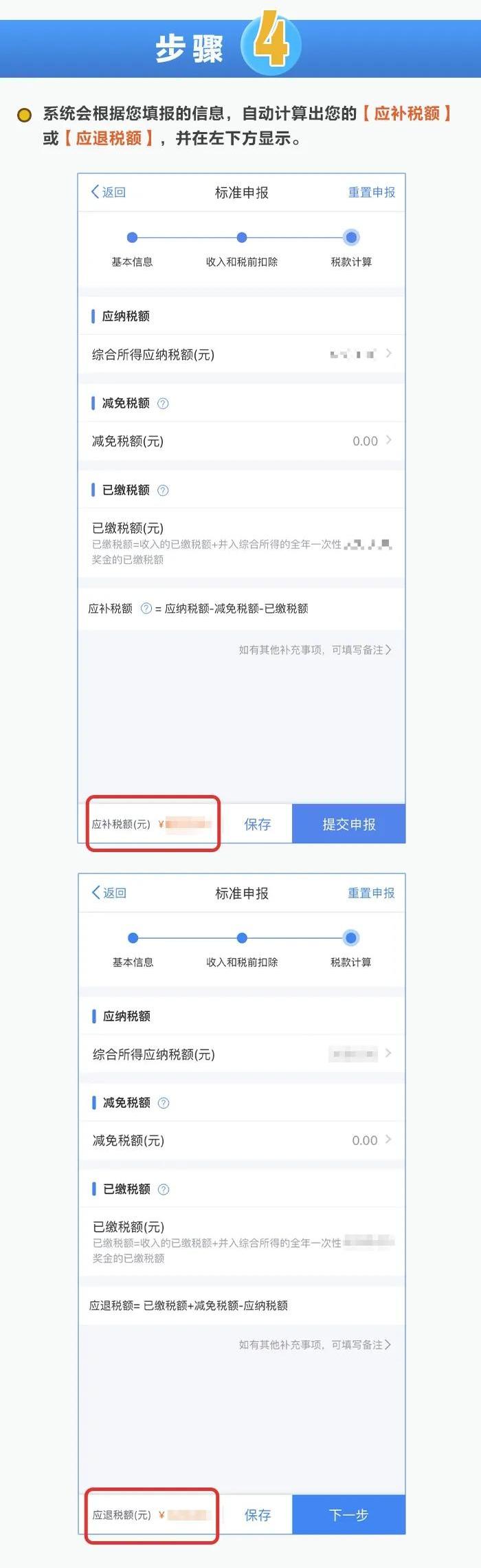Open help icon beside 减免税额 in upper screen
481x1568 pixels.
pos(163,404)
